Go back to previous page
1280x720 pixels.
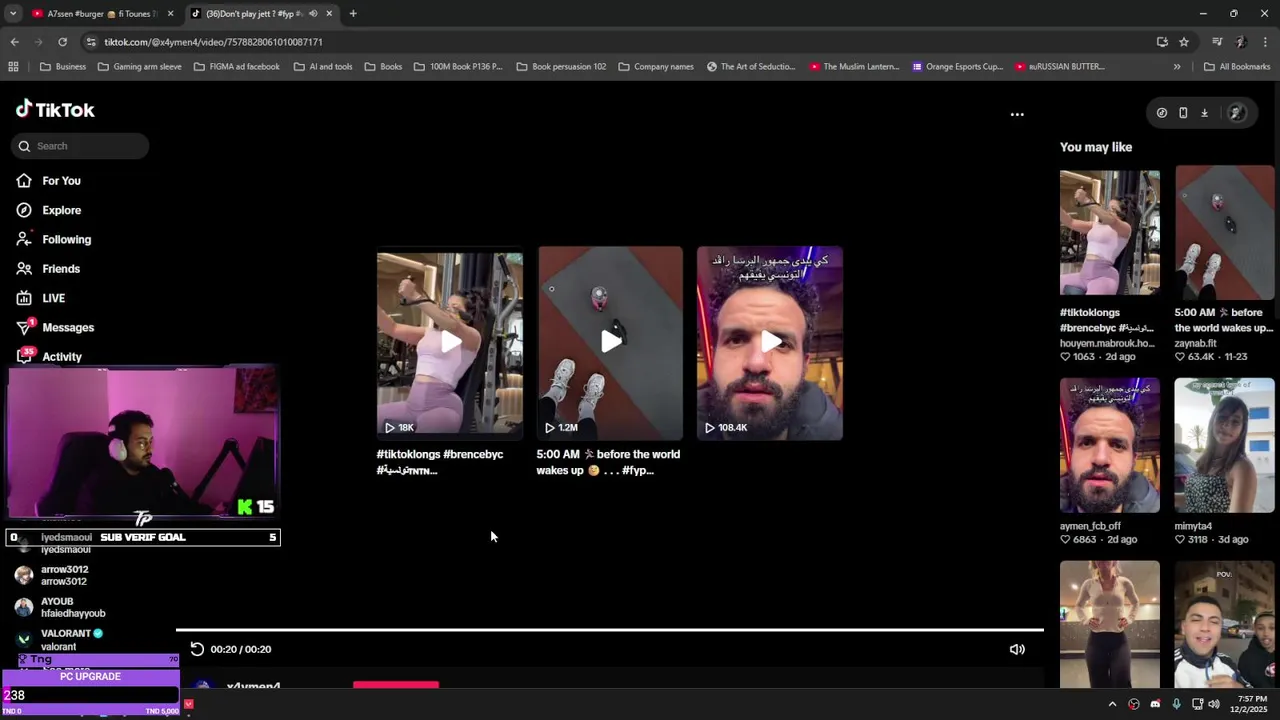(14, 42)
